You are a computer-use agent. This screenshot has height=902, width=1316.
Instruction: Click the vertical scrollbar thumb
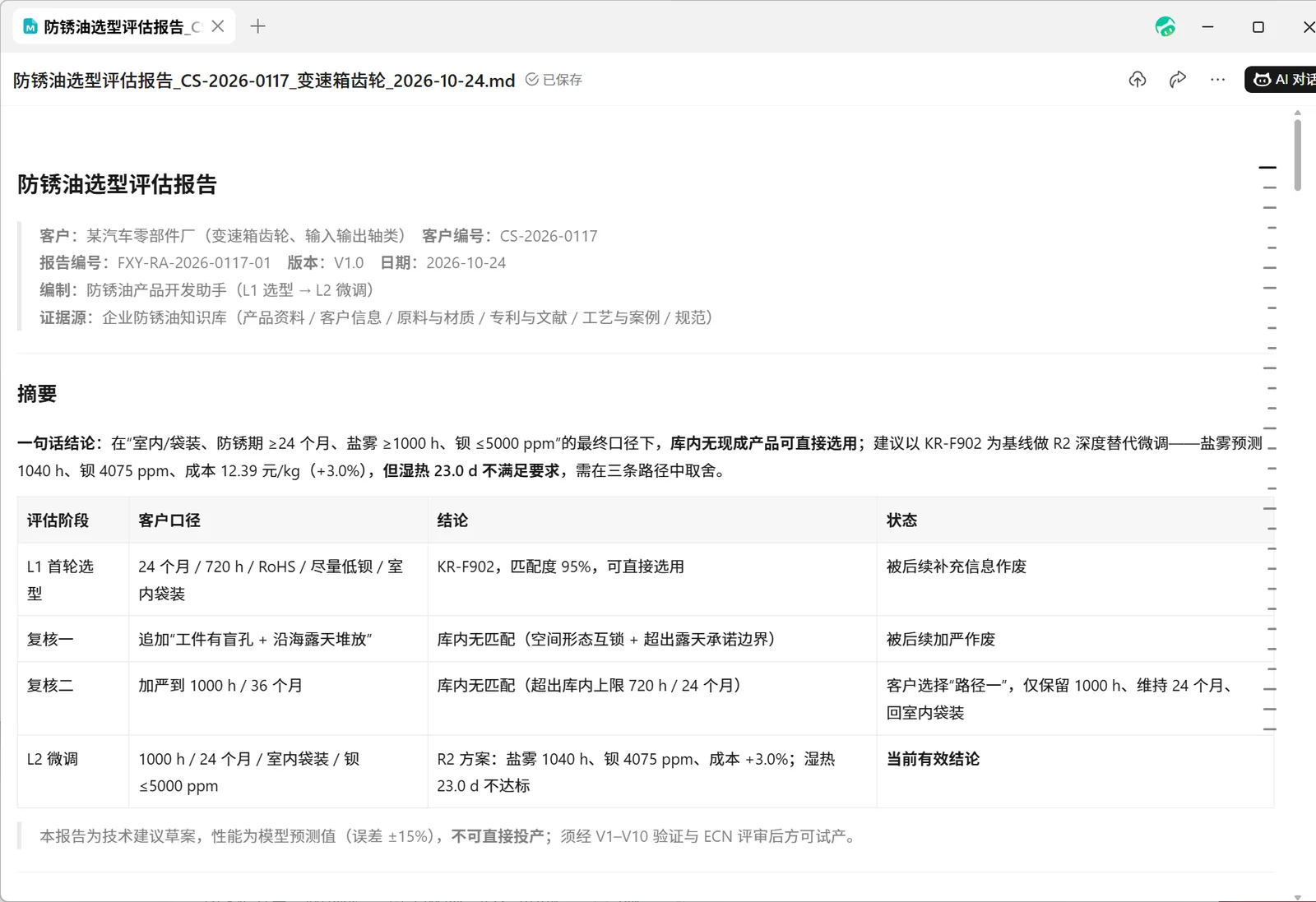pyautogui.click(x=1297, y=155)
